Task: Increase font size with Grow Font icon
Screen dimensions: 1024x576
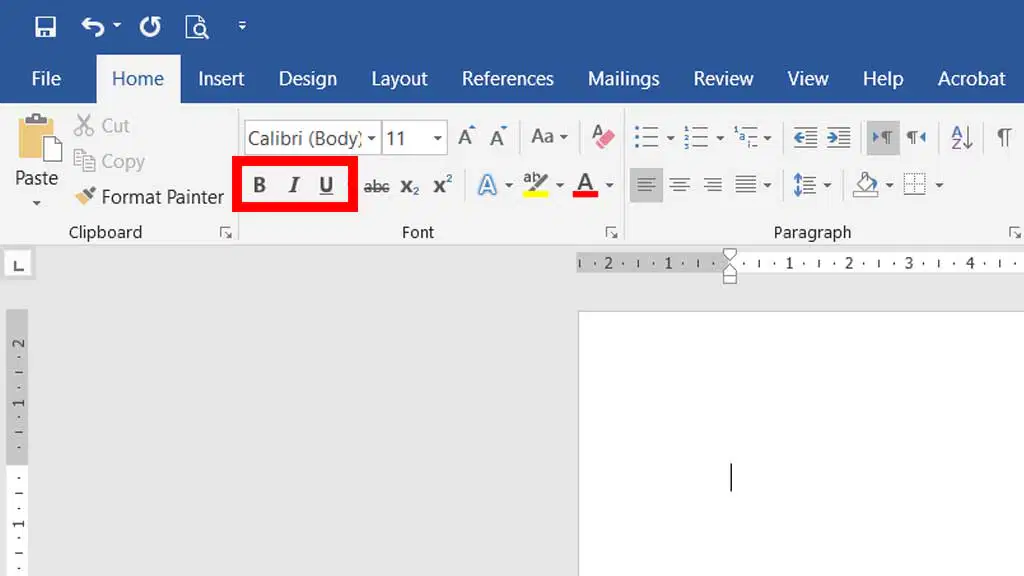Action: tap(466, 136)
